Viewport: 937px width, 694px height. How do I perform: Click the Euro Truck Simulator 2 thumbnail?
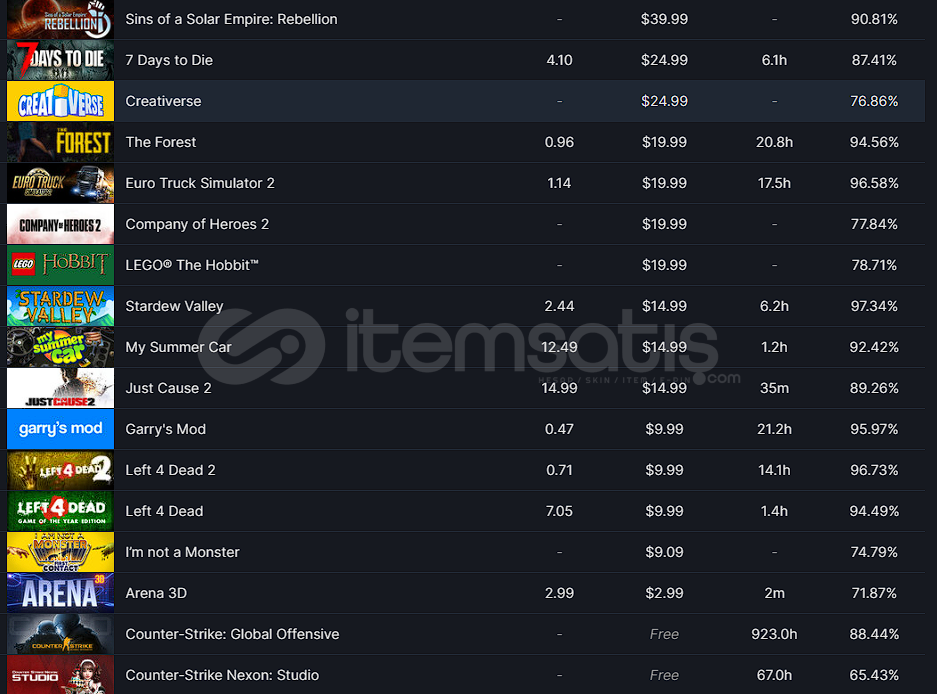[x=60, y=184]
